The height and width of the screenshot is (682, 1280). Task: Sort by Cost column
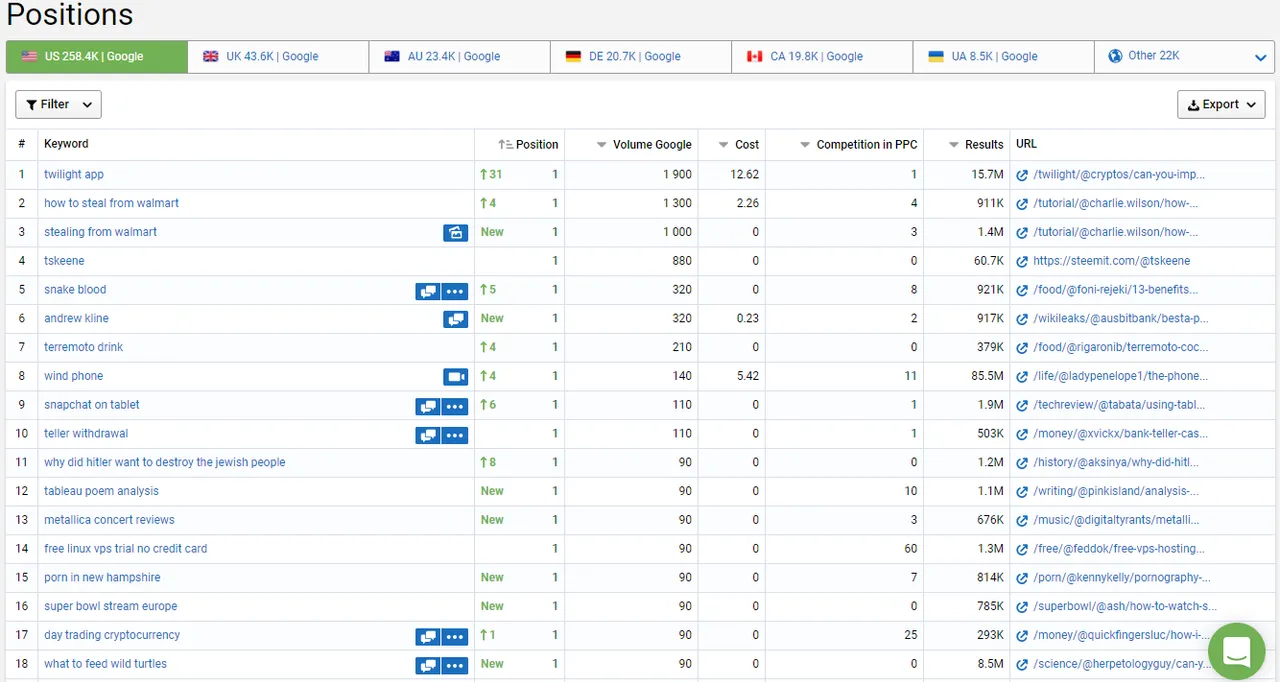(739, 145)
